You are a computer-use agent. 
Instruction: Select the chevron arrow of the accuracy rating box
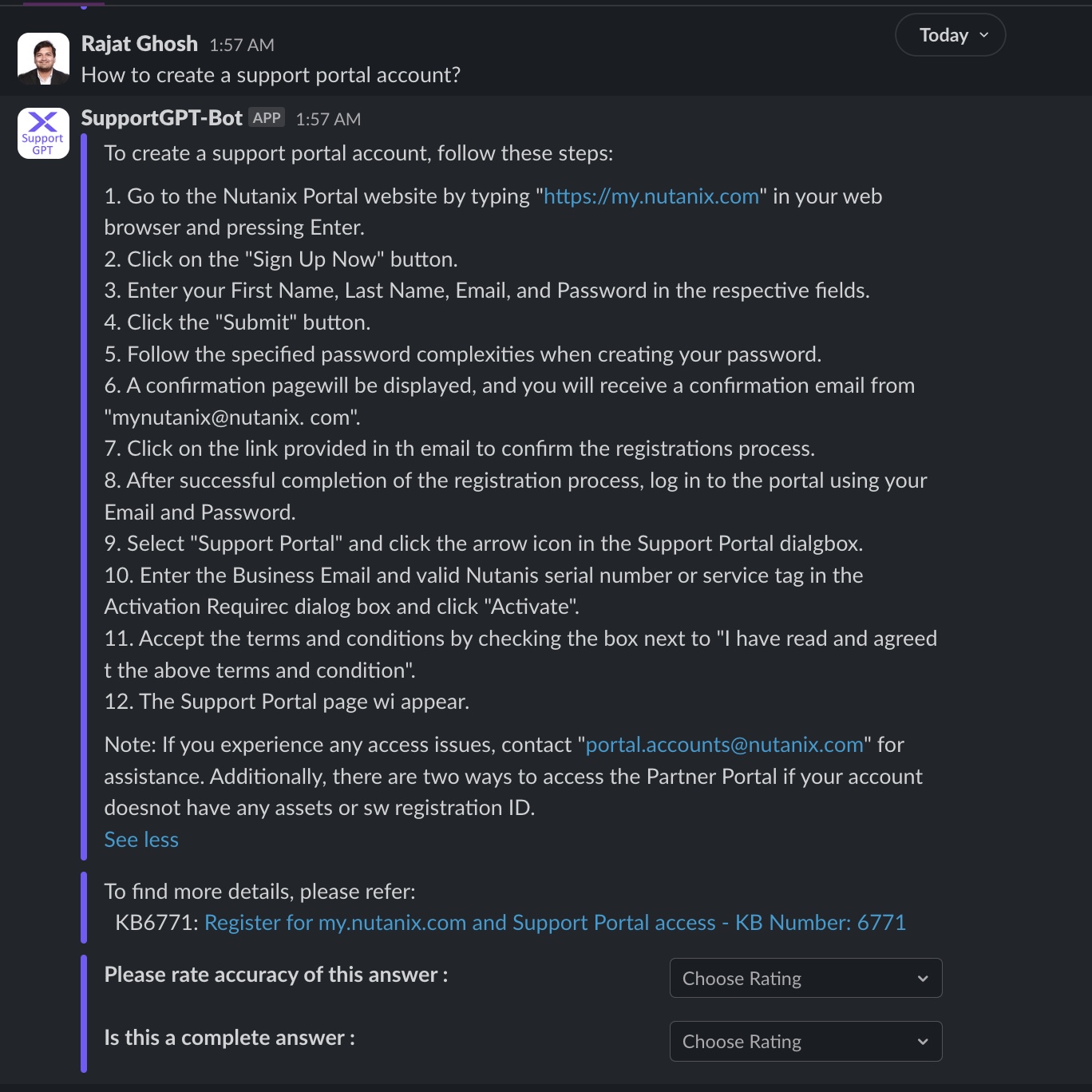pyautogui.click(x=923, y=979)
